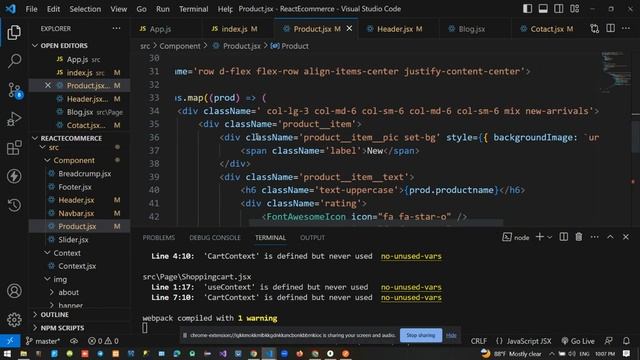Open editor more actions menu
The height and width of the screenshot is (360, 640).
pos(626,29)
